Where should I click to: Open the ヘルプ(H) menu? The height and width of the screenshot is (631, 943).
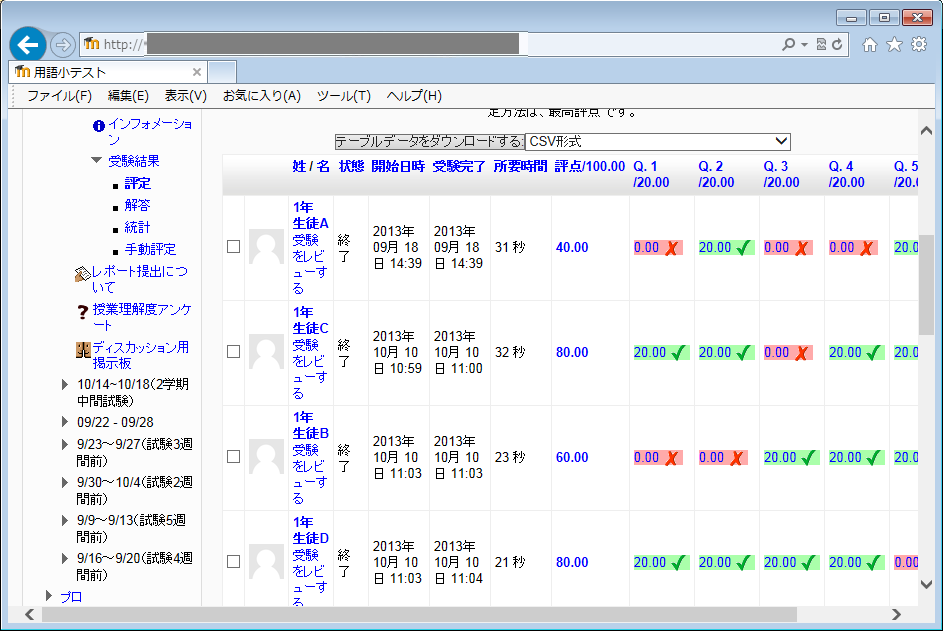pos(414,96)
